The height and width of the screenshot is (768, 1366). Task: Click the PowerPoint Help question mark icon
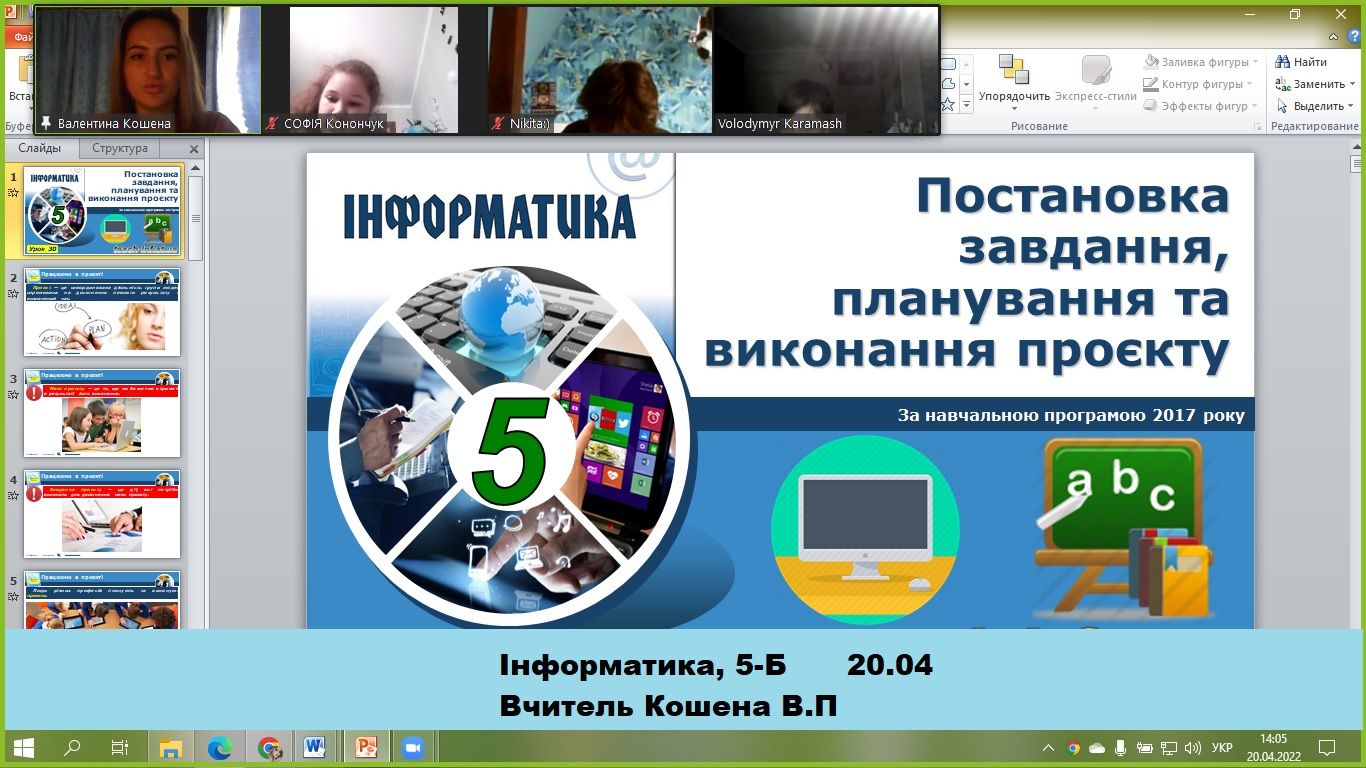click(1355, 36)
